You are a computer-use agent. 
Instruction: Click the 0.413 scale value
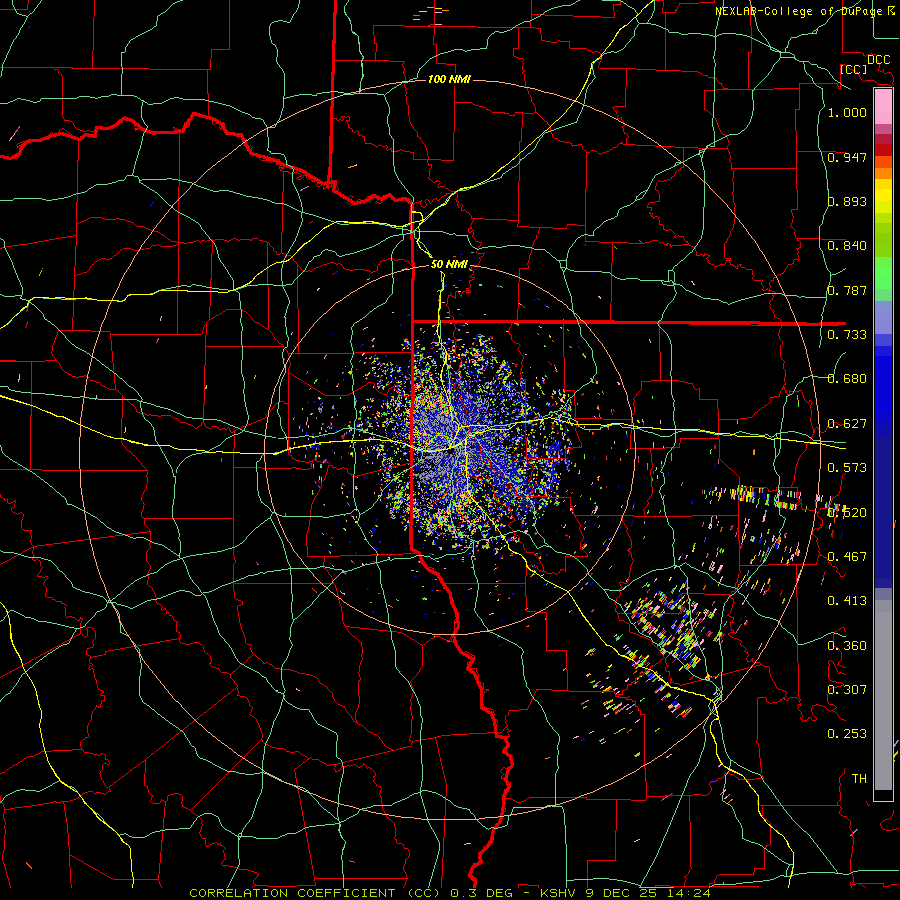click(847, 601)
